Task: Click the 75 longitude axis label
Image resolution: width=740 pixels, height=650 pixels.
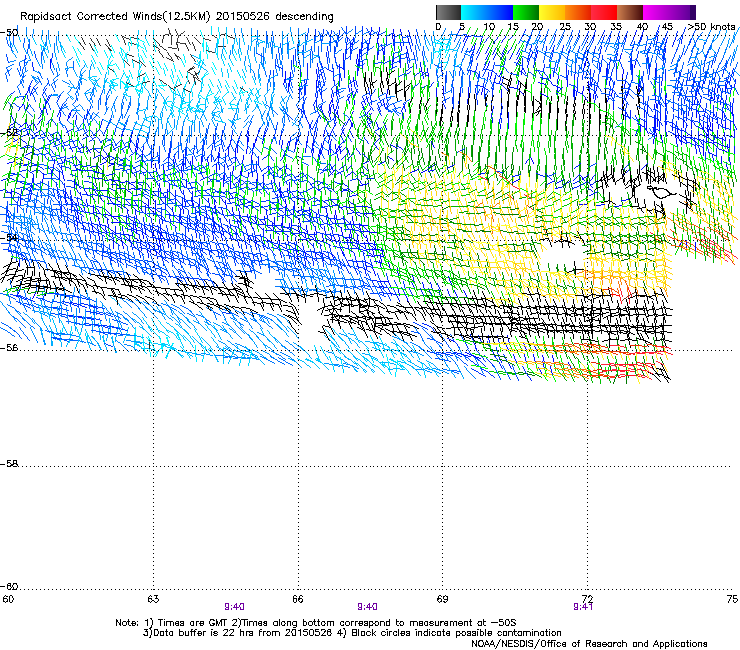Action: 732,599
